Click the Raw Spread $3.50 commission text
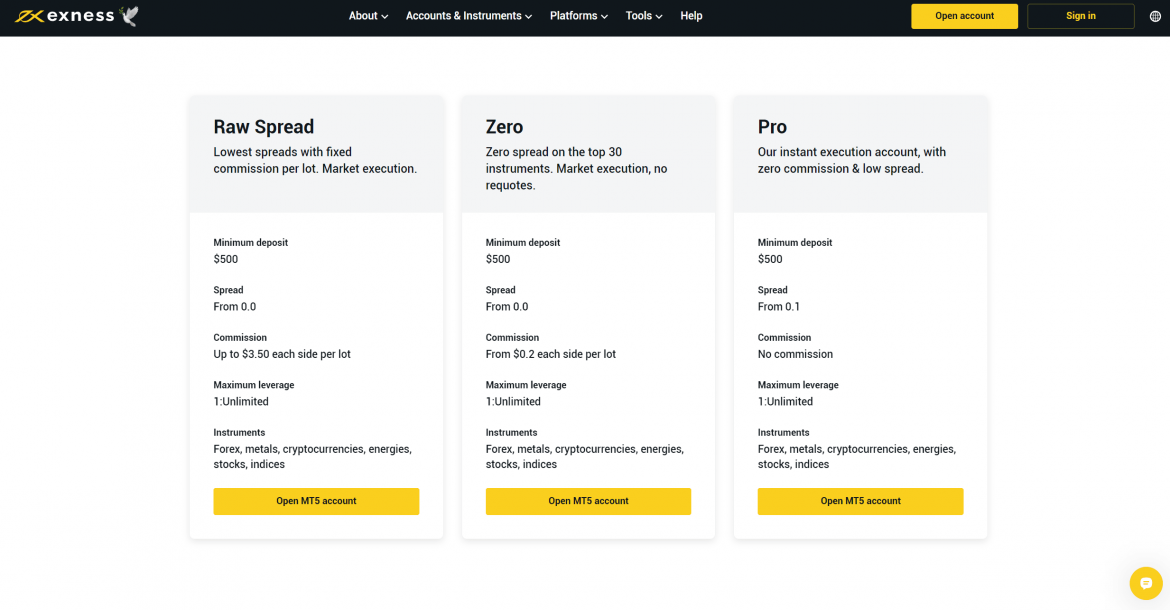The height and width of the screenshot is (610, 1170). pyautogui.click(x=282, y=354)
